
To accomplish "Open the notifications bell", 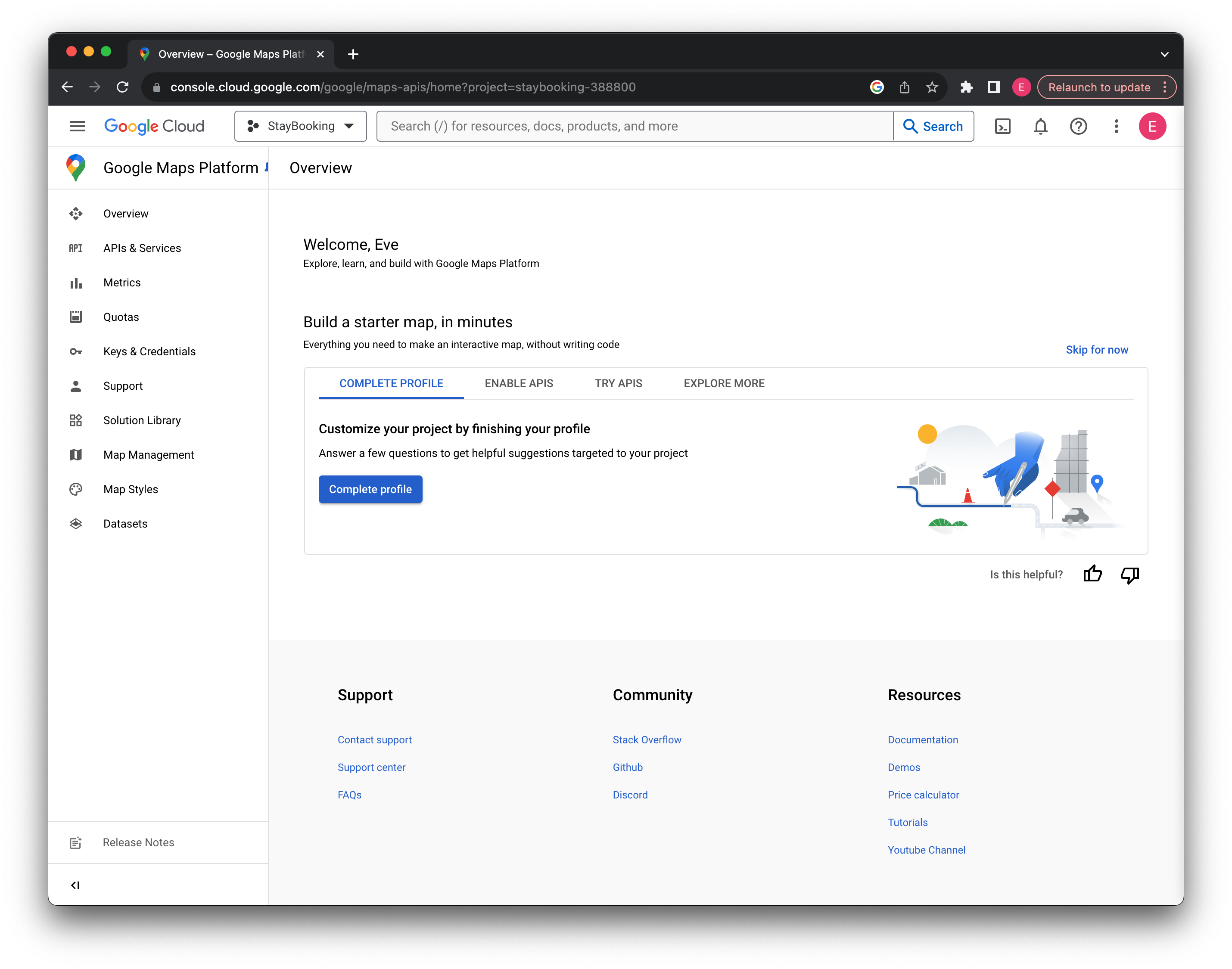I will [x=1040, y=126].
